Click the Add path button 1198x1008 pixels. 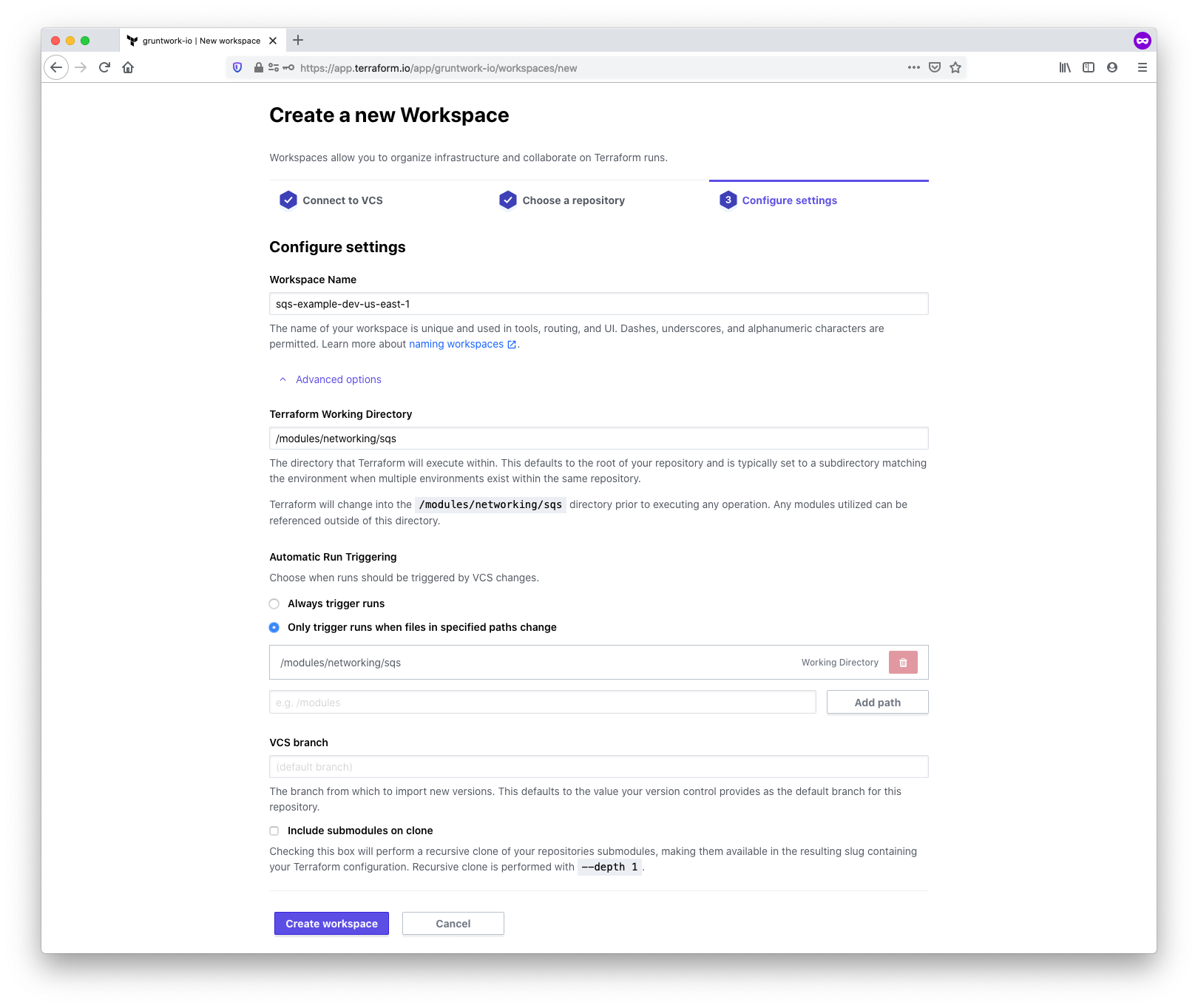877,702
